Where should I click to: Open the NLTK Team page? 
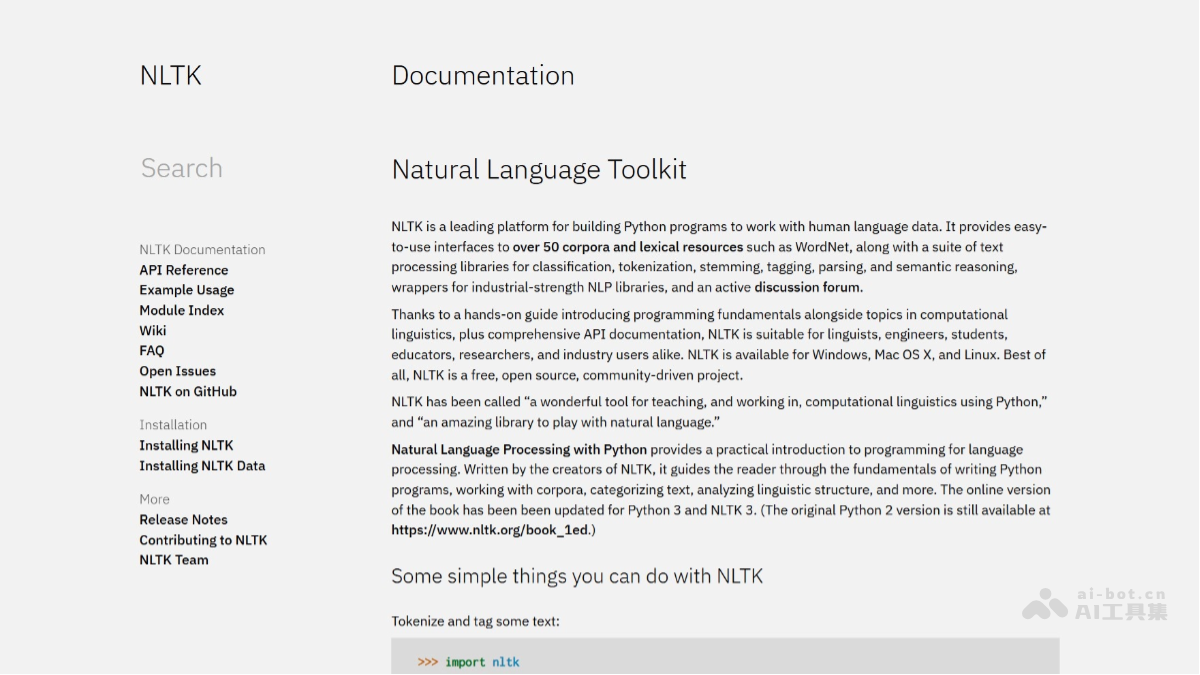[x=174, y=560]
